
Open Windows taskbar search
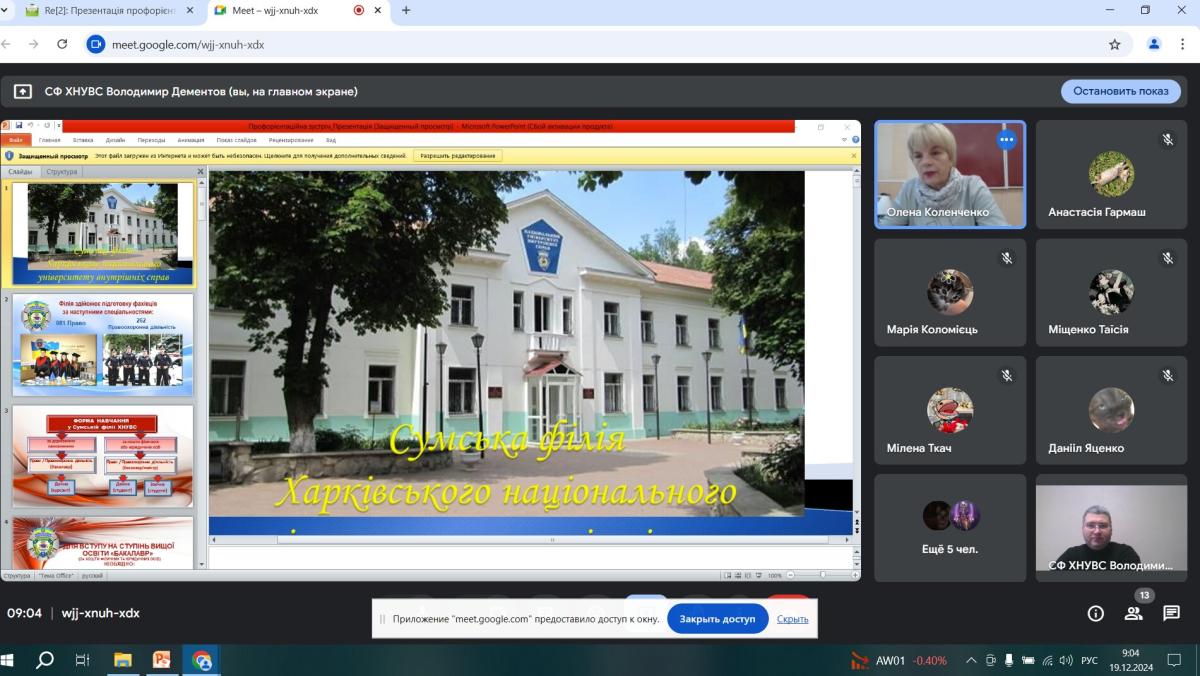tap(45, 660)
